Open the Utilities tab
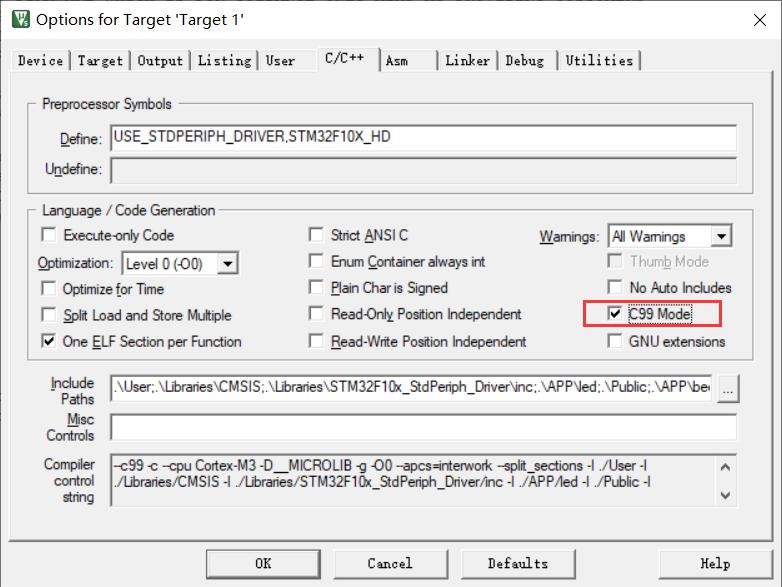 point(599,61)
